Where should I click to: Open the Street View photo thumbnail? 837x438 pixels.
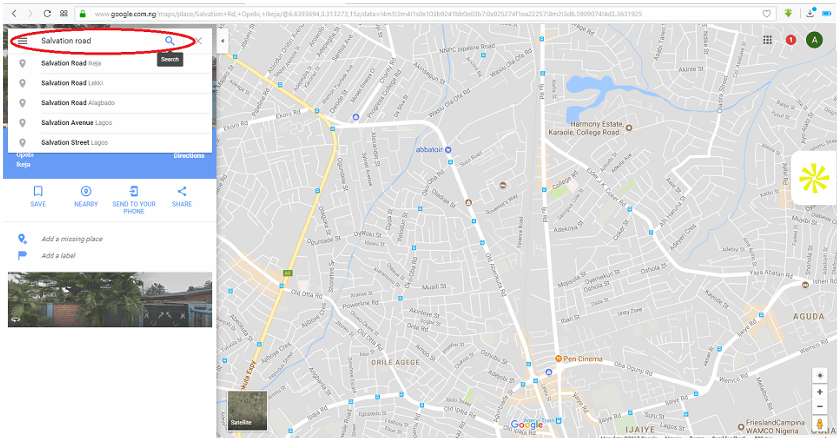[109, 298]
